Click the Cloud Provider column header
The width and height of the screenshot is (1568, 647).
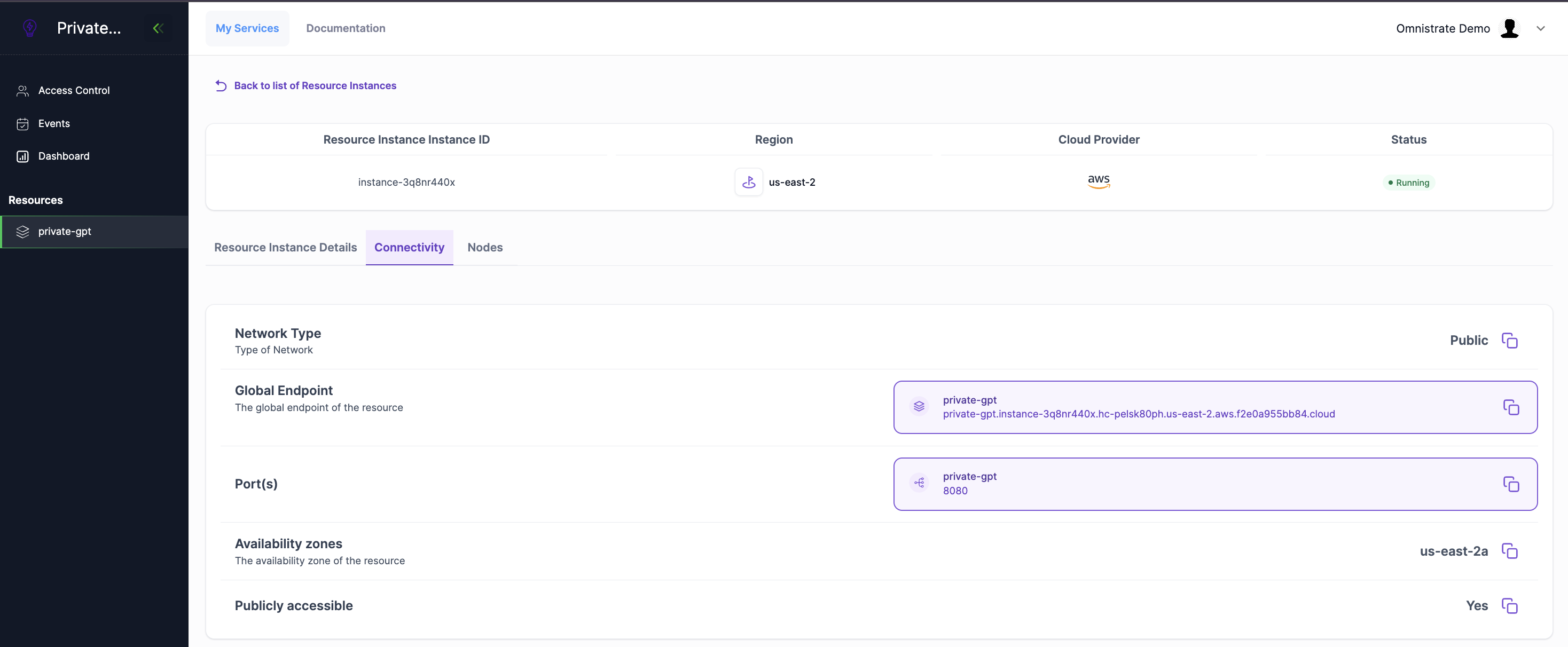pyautogui.click(x=1099, y=139)
